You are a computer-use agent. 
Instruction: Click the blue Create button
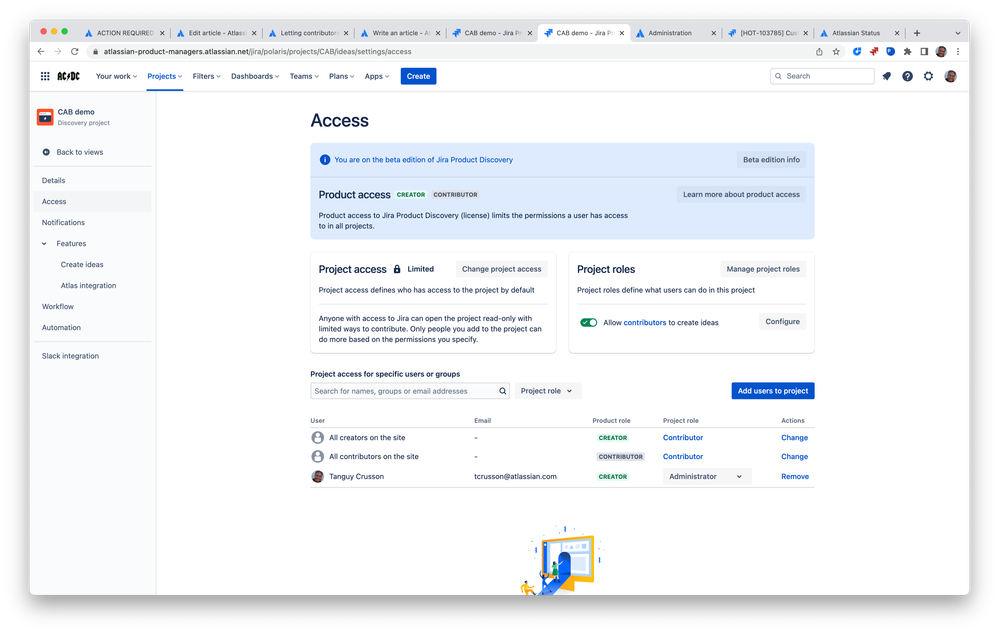pyautogui.click(x=419, y=76)
